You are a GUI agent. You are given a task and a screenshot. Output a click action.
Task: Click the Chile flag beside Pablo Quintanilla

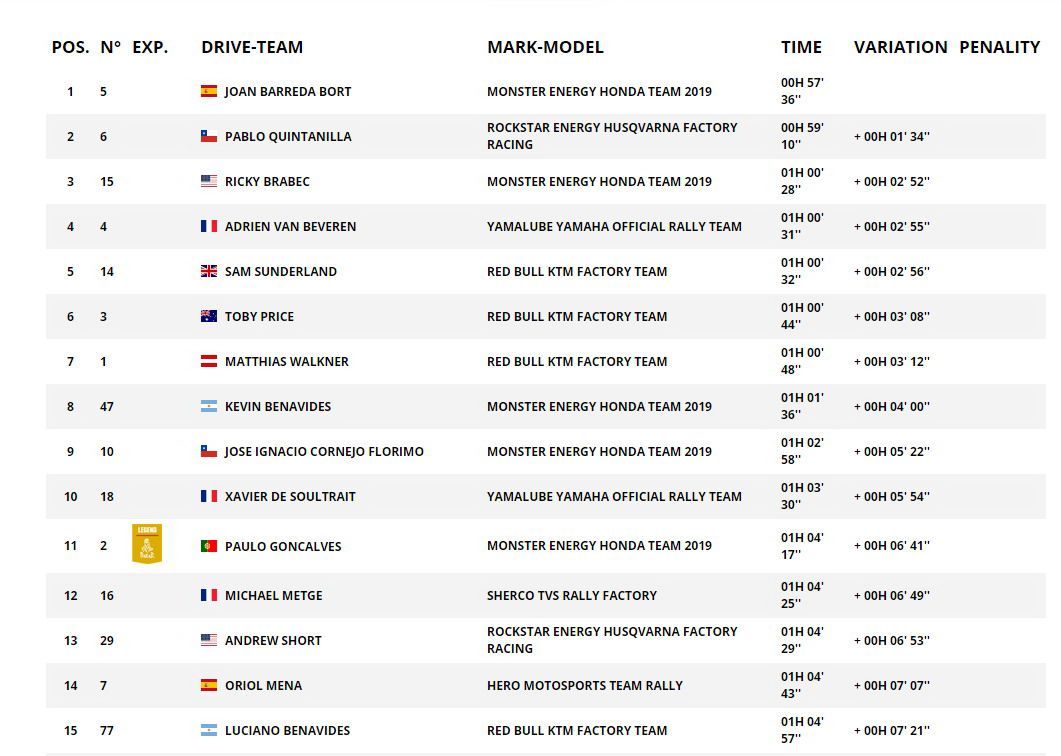tap(209, 136)
